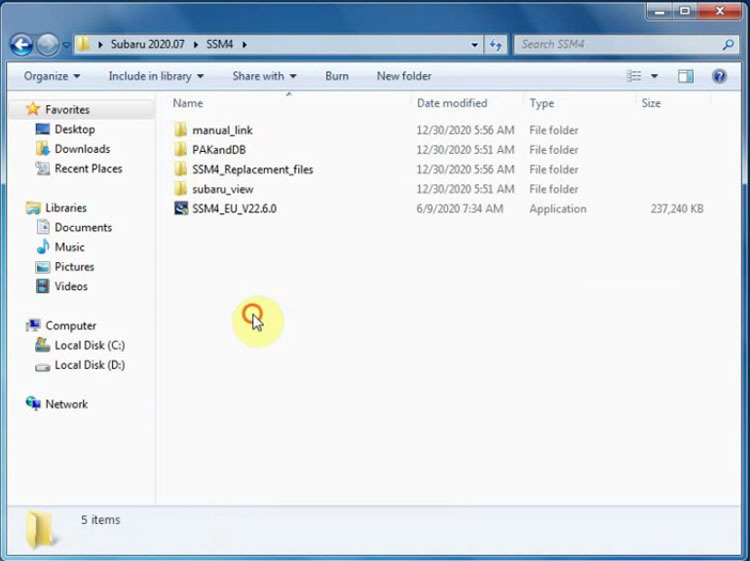Open Desktop in Favorites
The width and height of the screenshot is (750, 561).
tap(75, 129)
